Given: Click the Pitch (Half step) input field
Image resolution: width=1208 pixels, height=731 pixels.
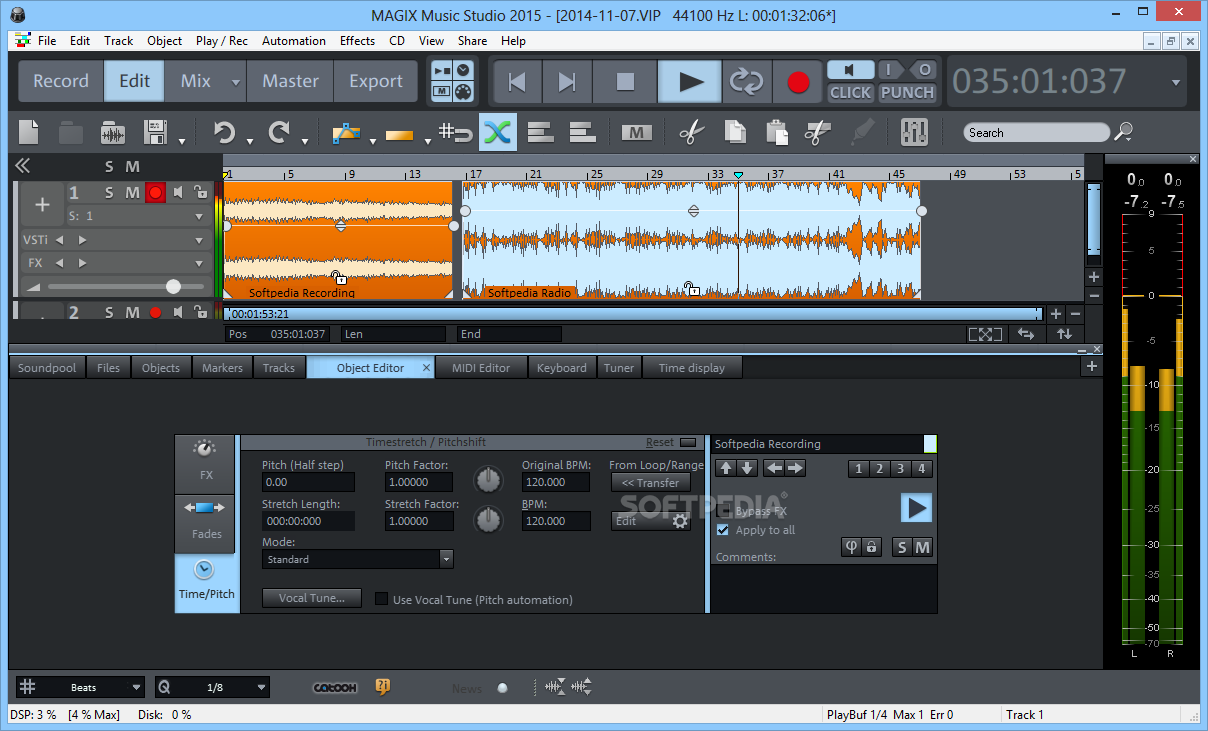Looking at the screenshot, I should click(308, 482).
